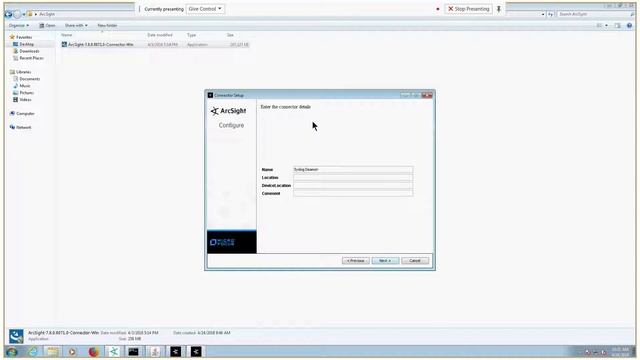Open the Organize menu in Explorer
Viewport: 640px width, 360px height.
click(x=18, y=25)
